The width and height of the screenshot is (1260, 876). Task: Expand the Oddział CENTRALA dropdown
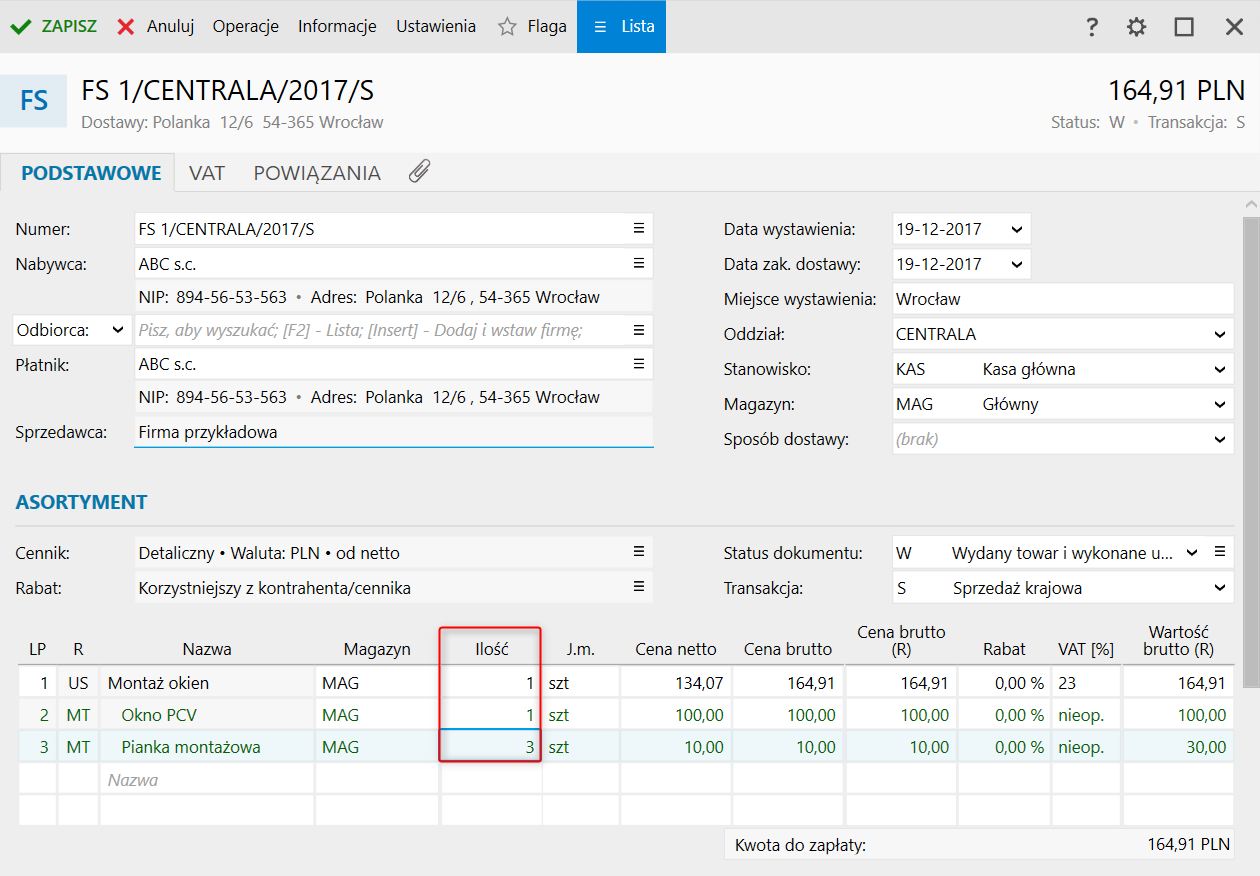tap(1219, 334)
